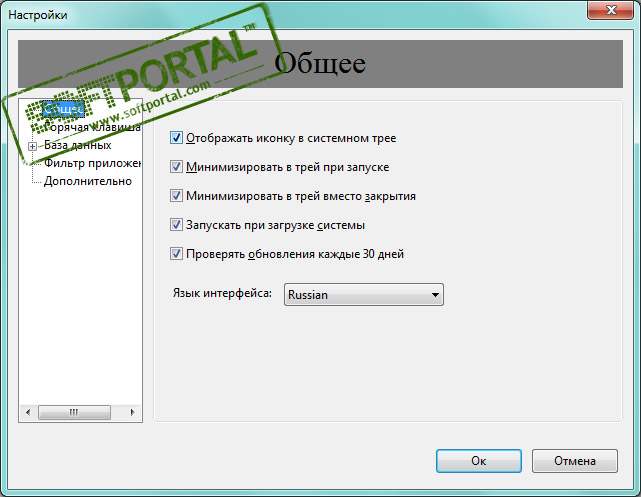Screen dimensions: 641x497
Task: Select 'Общее' in settings tree
Action: (x=63, y=109)
